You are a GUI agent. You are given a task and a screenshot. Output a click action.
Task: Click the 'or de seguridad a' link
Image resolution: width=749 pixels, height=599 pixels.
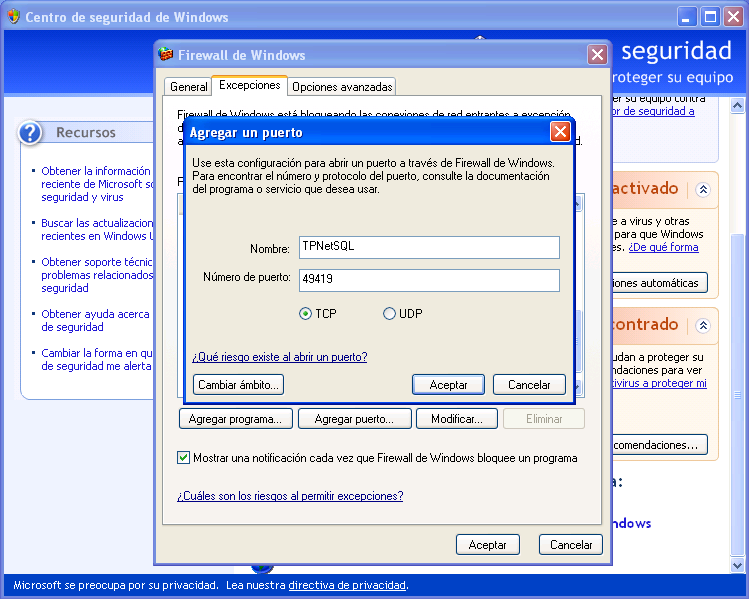[x=653, y=111]
